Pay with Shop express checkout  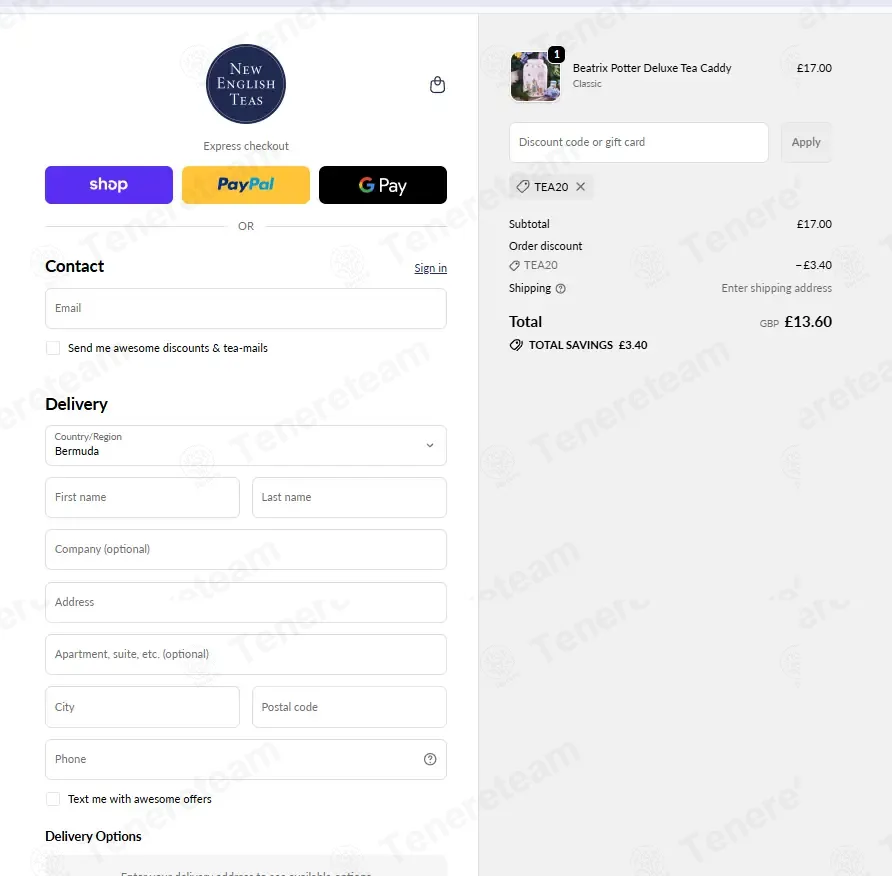(109, 185)
